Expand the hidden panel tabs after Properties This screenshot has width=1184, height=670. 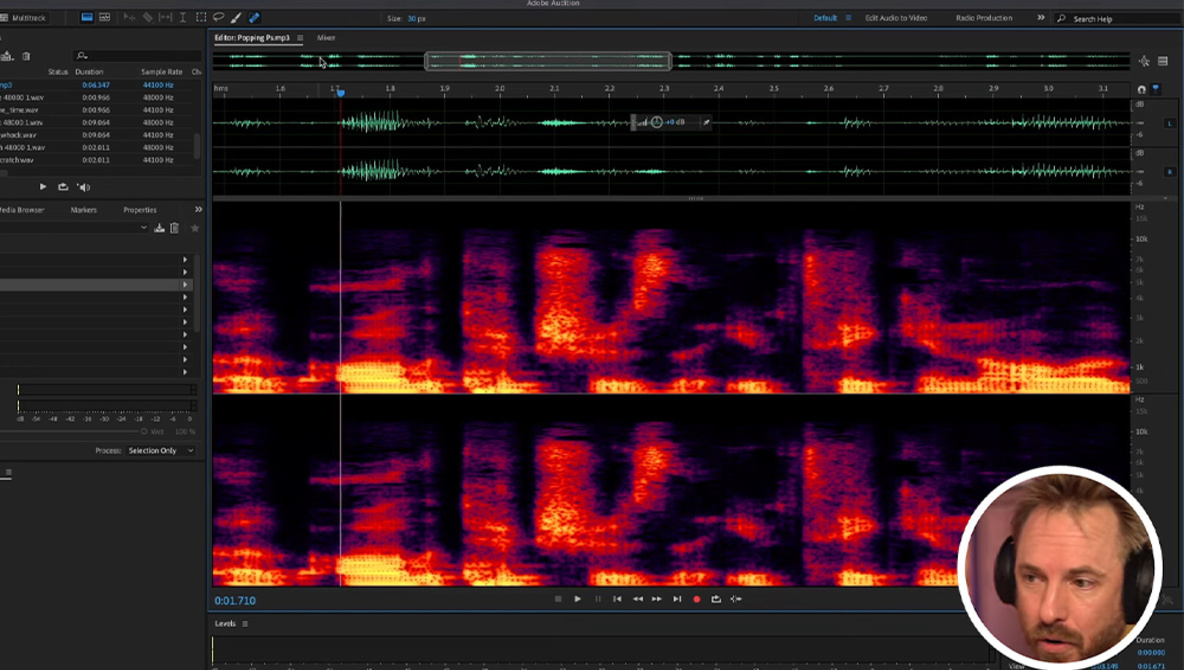198,210
